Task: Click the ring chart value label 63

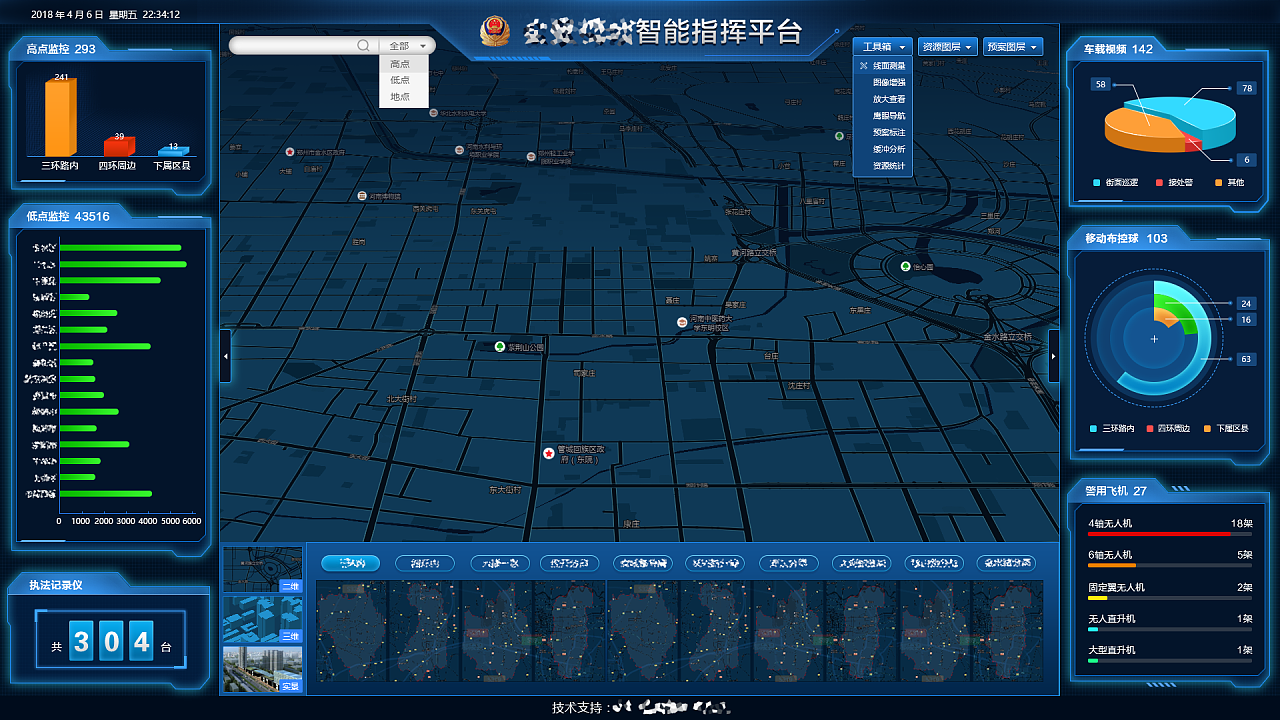Action: click(x=1245, y=359)
